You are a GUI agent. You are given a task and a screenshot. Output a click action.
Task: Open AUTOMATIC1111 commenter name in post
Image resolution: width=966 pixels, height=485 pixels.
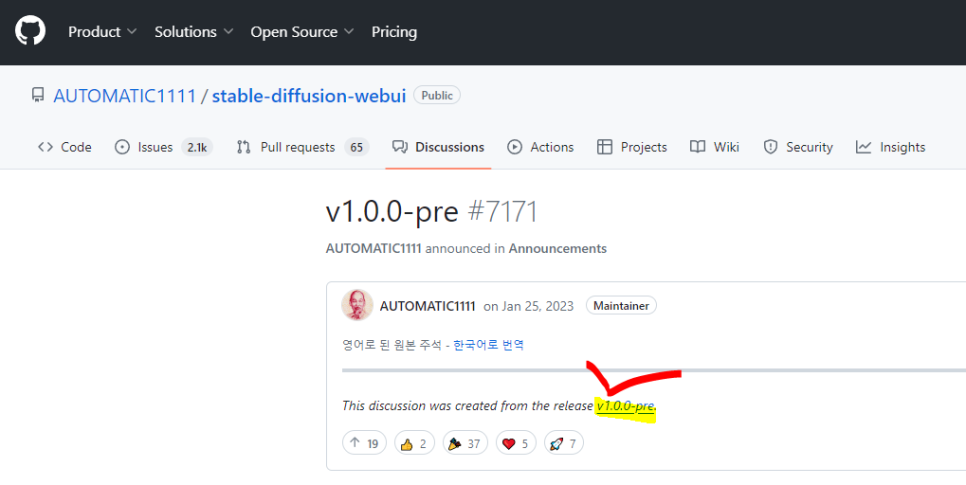428,306
